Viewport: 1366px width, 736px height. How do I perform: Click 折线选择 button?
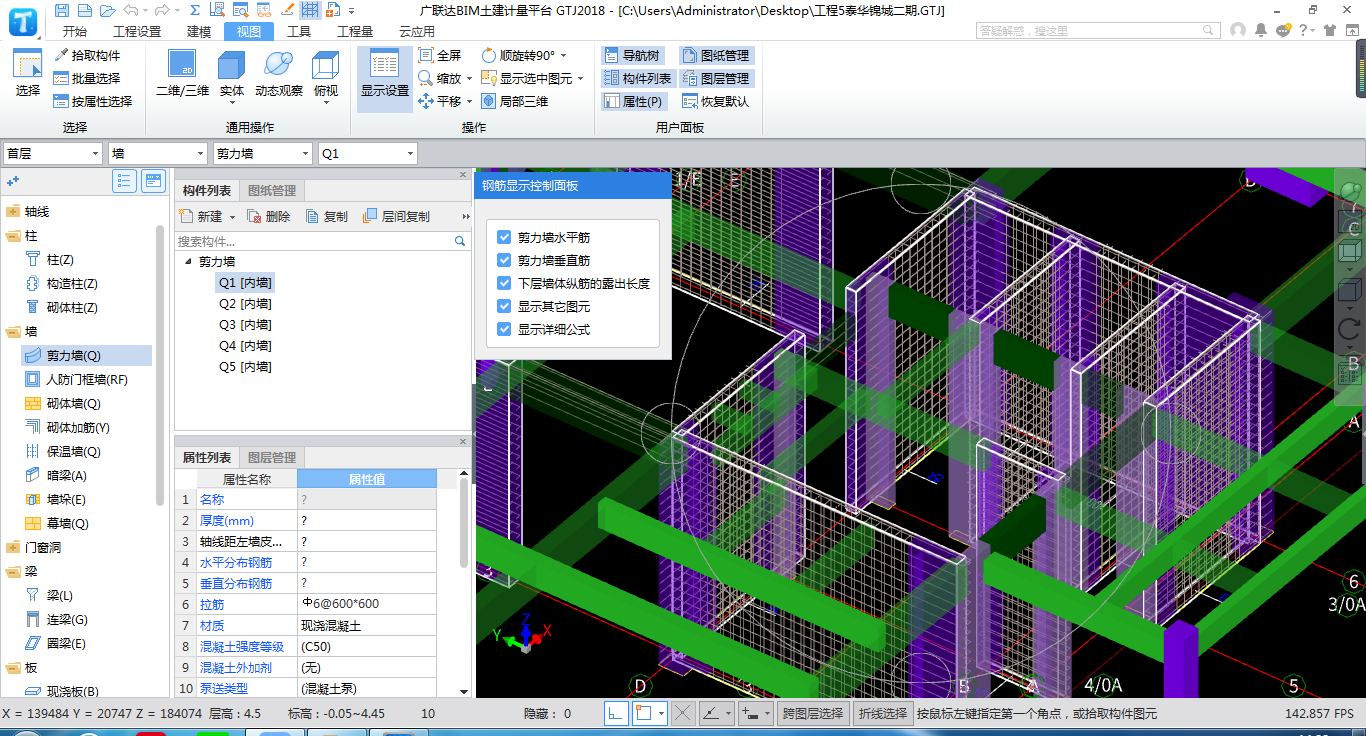[x=882, y=713]
